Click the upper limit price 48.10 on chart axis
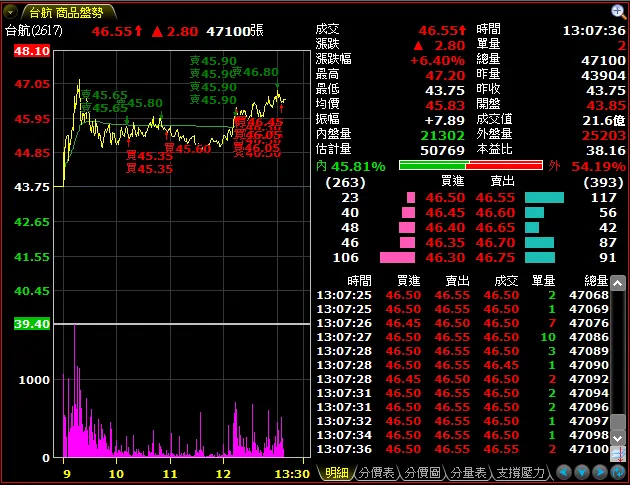630x485 pixels. pos(32,51)
